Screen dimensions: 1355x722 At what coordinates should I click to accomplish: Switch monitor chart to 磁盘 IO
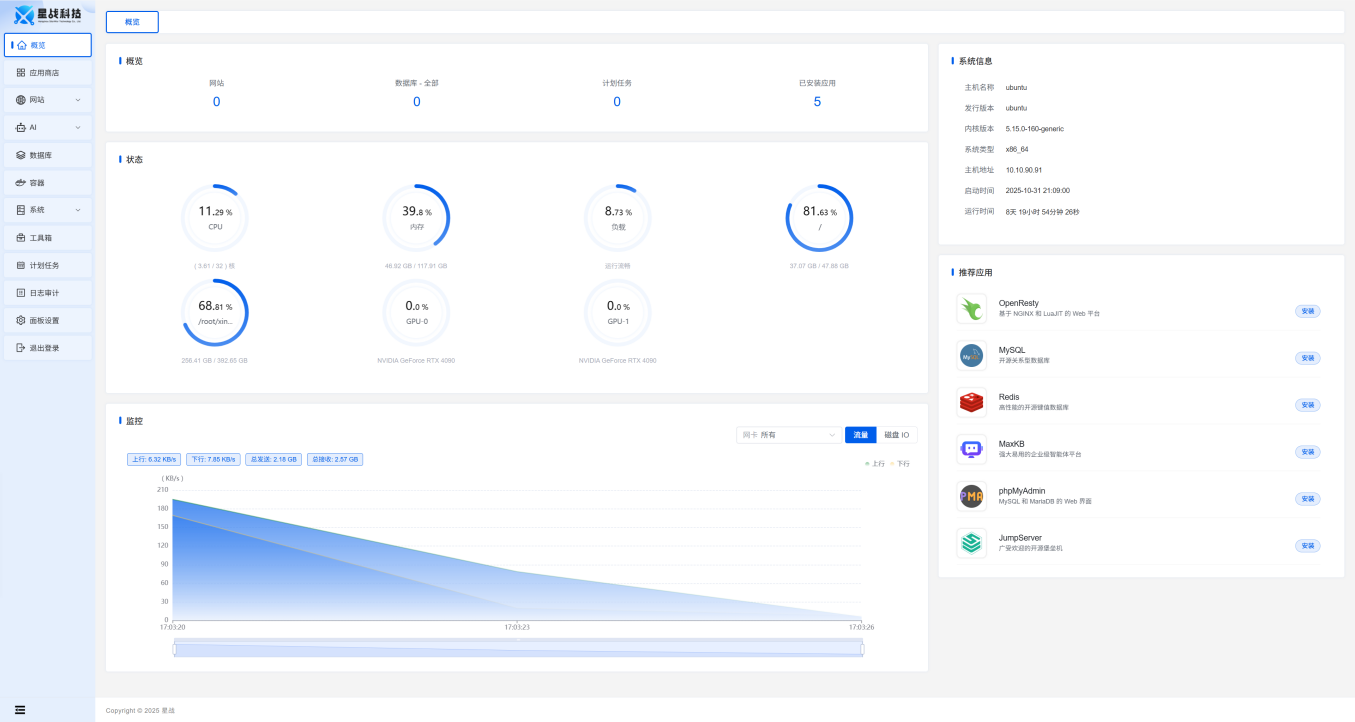[x=896, y=435]
